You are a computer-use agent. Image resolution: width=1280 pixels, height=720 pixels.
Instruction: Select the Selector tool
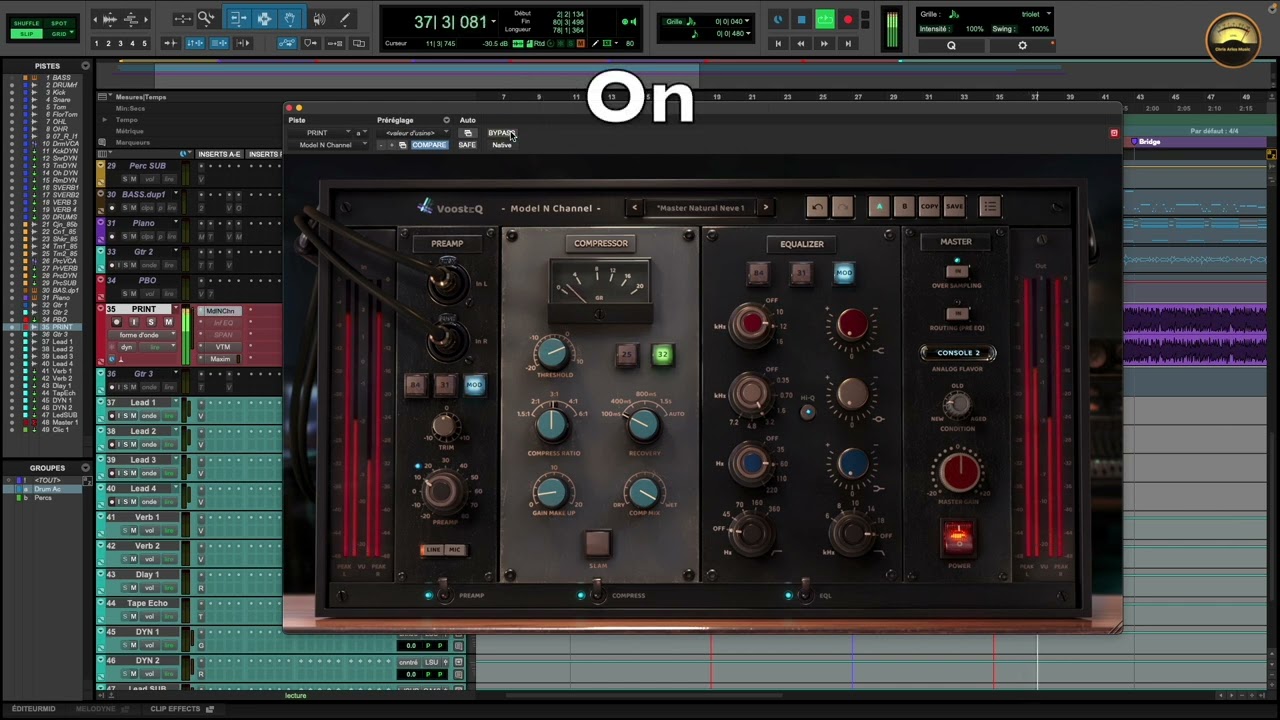point(264,18)
